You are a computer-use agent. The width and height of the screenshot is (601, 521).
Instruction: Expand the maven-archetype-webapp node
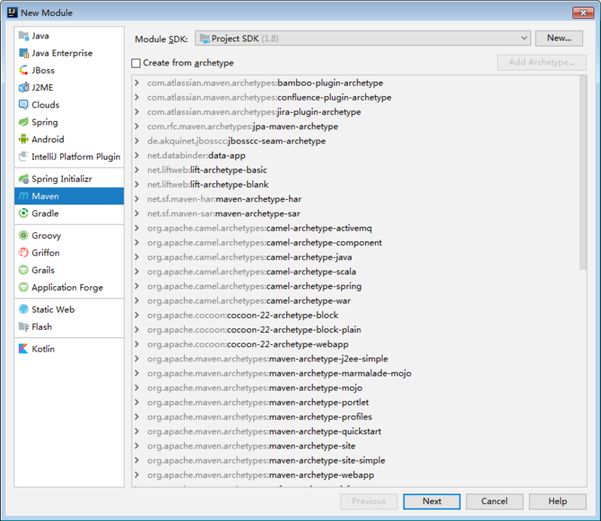136,475
